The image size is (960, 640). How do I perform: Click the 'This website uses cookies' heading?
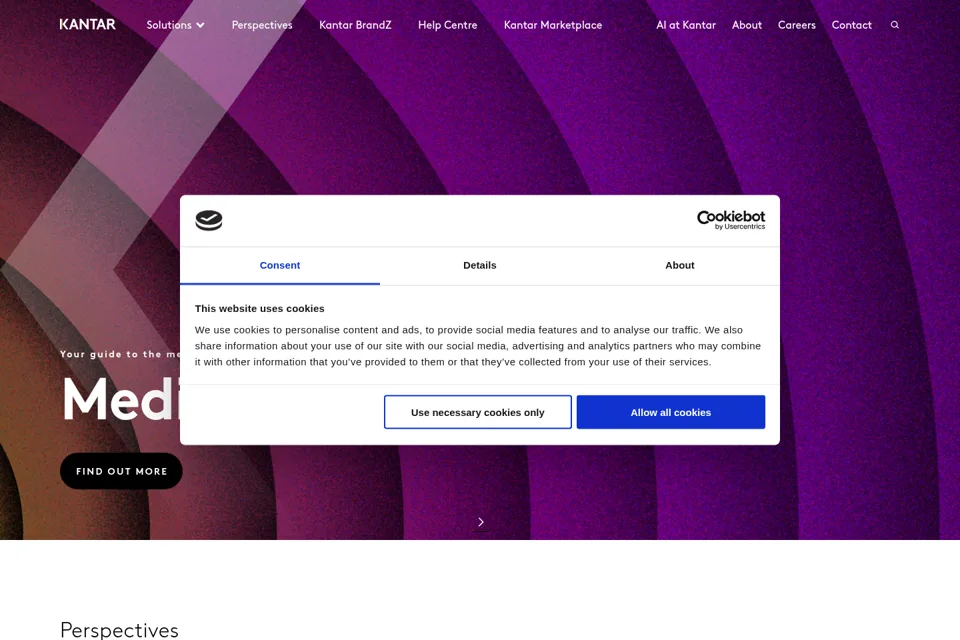tap(260, 309)
